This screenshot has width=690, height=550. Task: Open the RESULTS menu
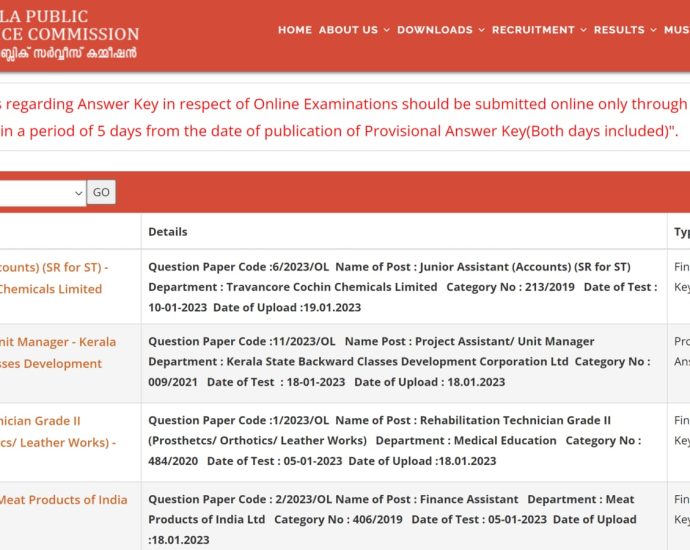(624, 30)
